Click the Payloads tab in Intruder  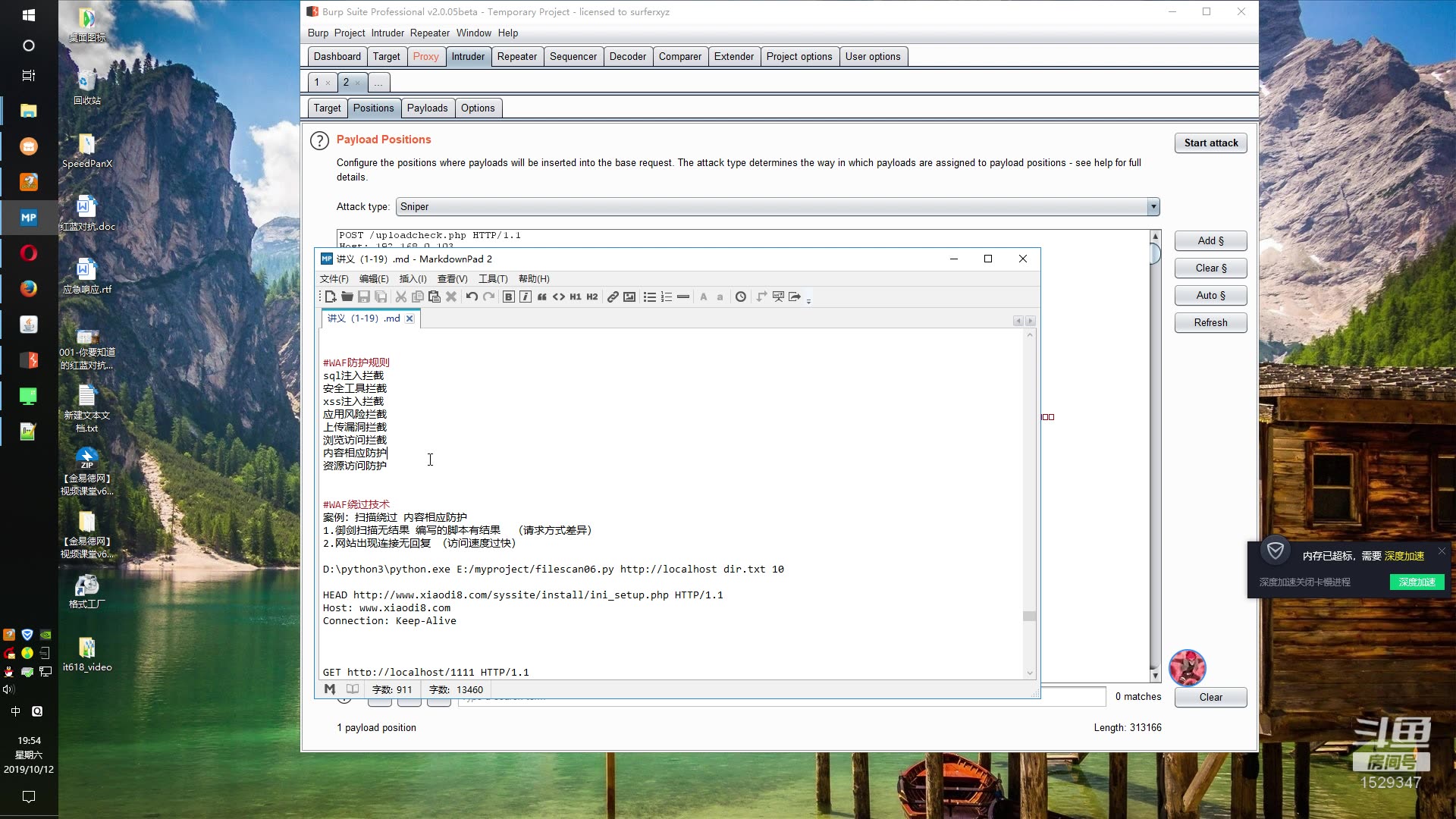point(428,108)
